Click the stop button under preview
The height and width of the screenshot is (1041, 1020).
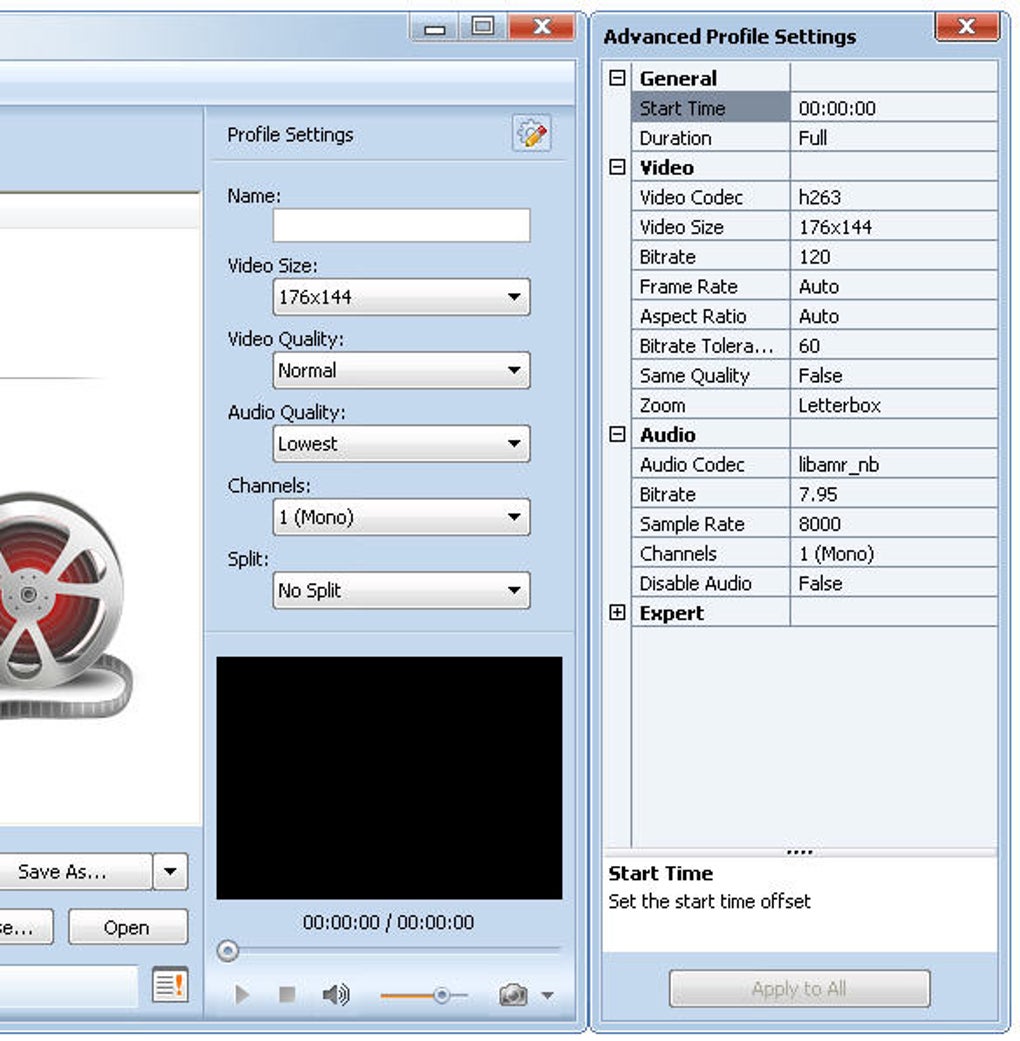pyautogui.click(x=287, y=994)
